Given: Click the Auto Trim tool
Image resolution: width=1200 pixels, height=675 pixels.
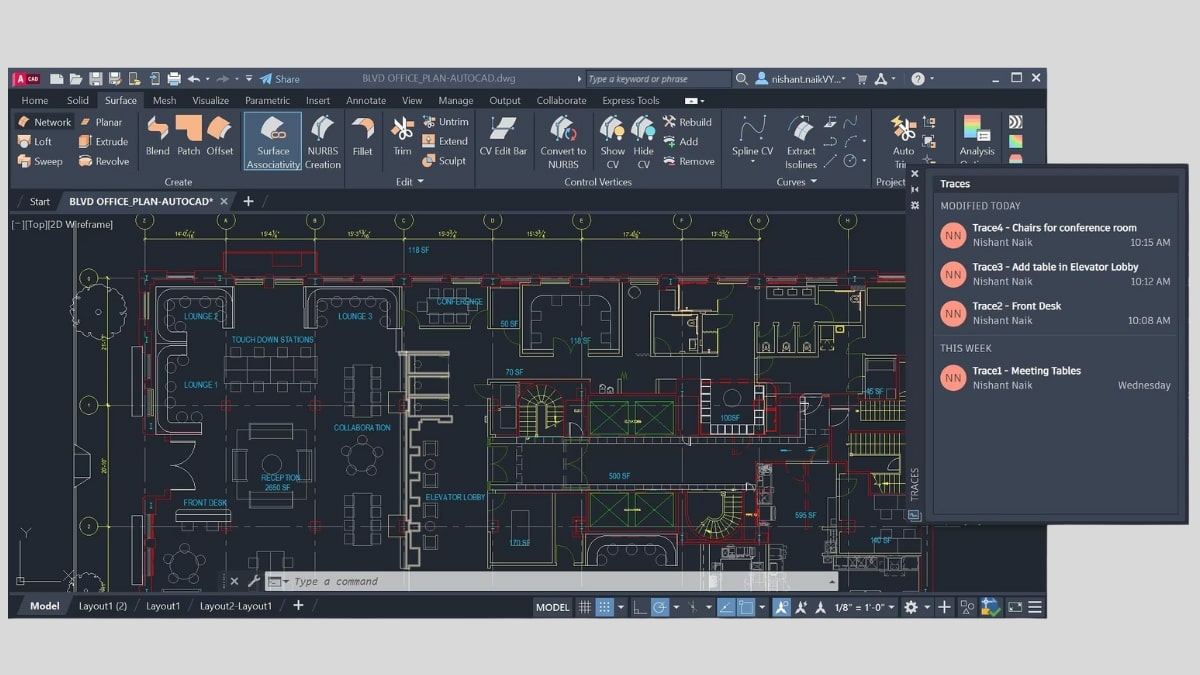Looking at the screenshot, I should [903, 142].
